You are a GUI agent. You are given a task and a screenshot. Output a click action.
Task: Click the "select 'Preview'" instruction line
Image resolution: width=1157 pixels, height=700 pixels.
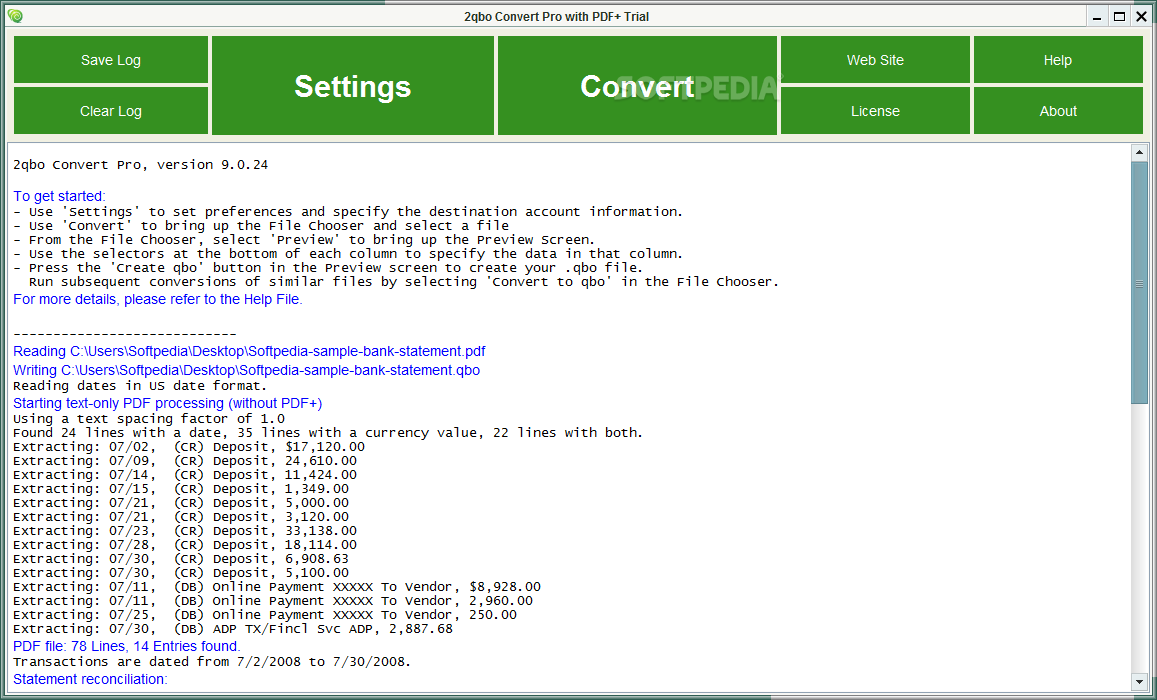coord(304,240)
